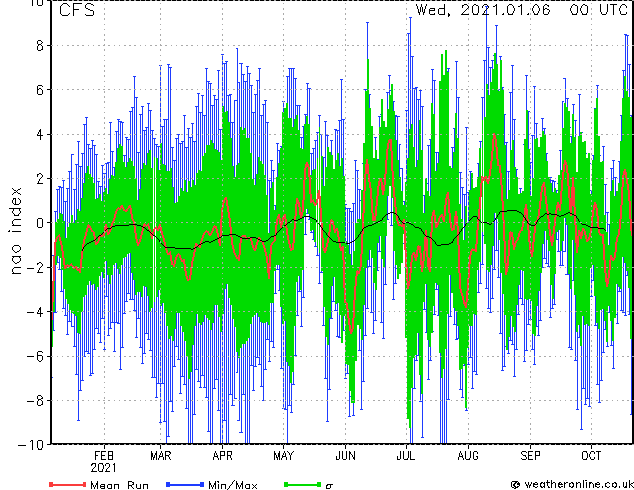Click the y-axis value 6
Screen dimensions: 634x490
40,90
